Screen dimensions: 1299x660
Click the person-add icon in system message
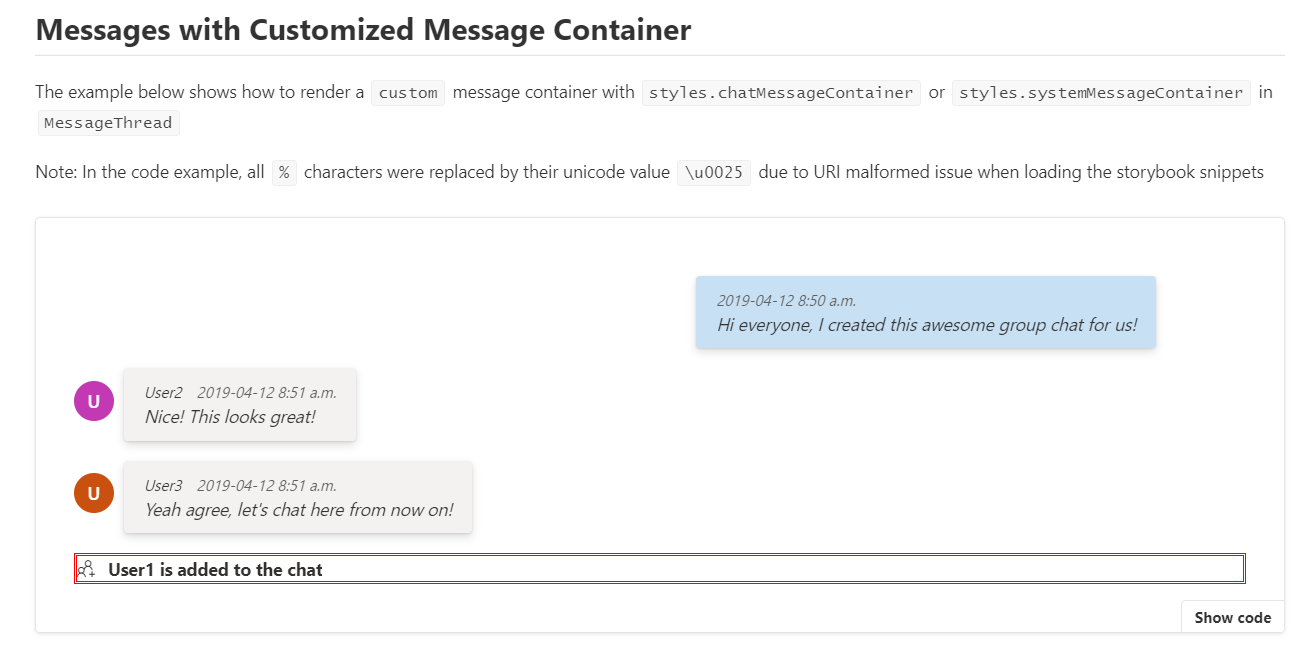tap(86, 568)
